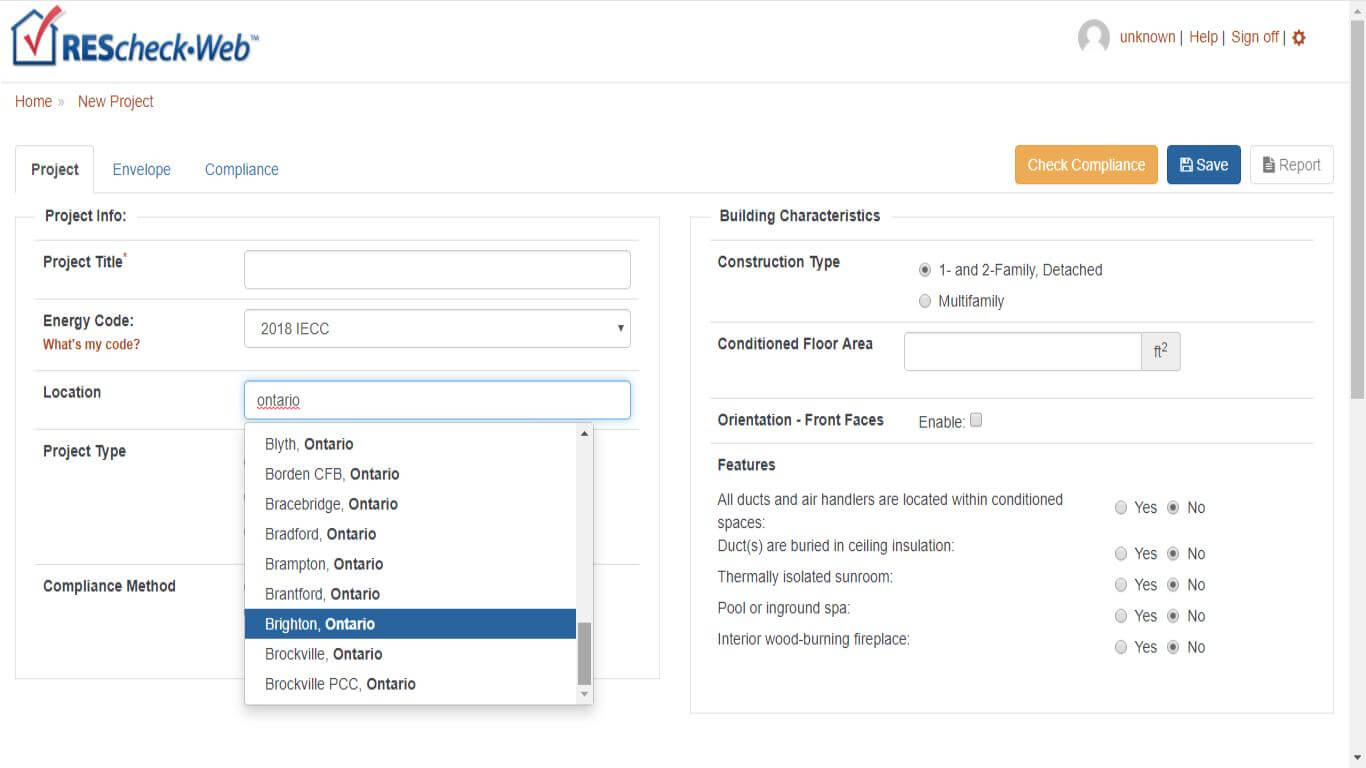Click the Save button with disk icon
The height and width of the screenshot is (768, 1366).
(1203, 165)
